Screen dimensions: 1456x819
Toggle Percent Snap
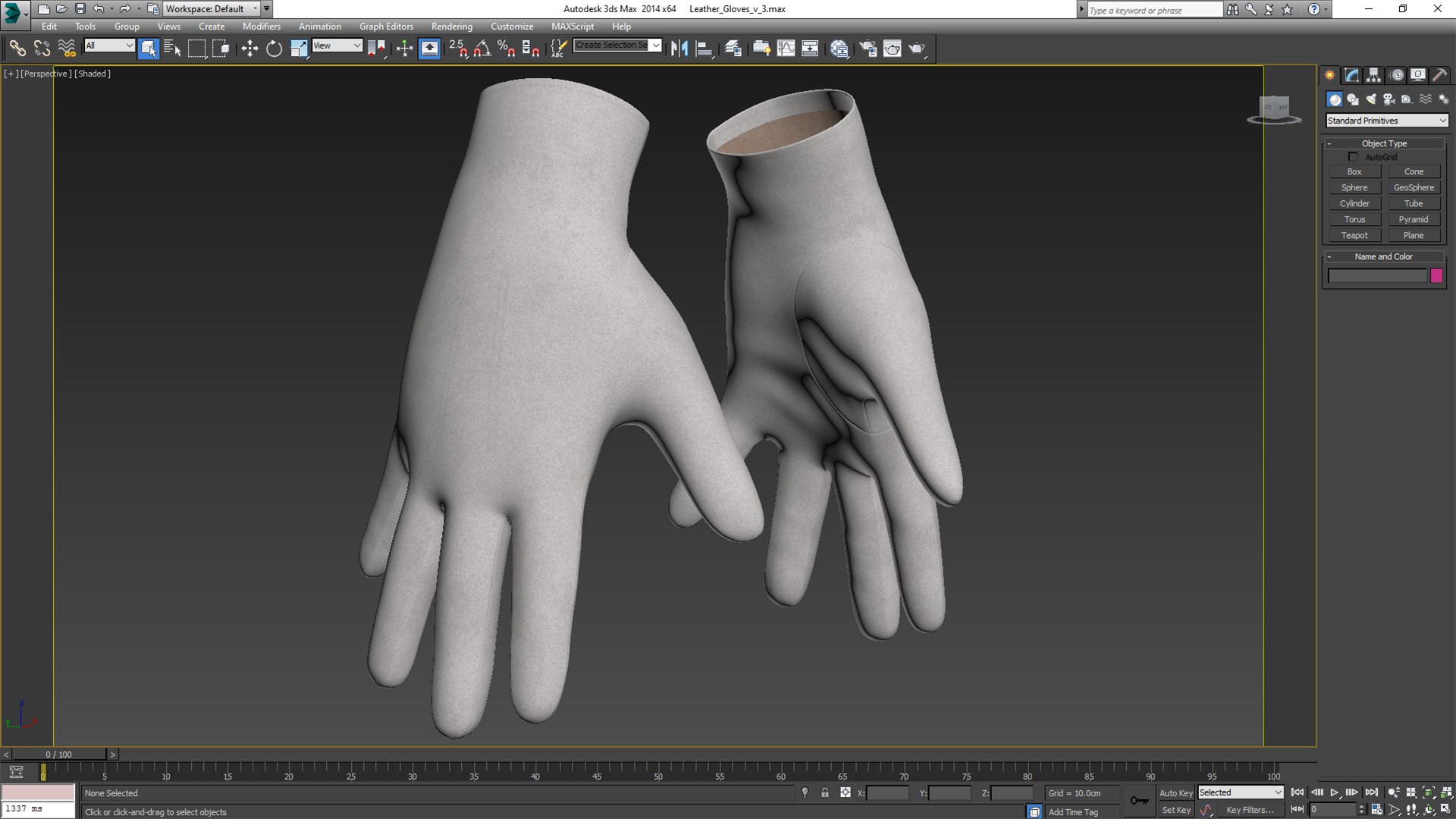pos(507,49)
